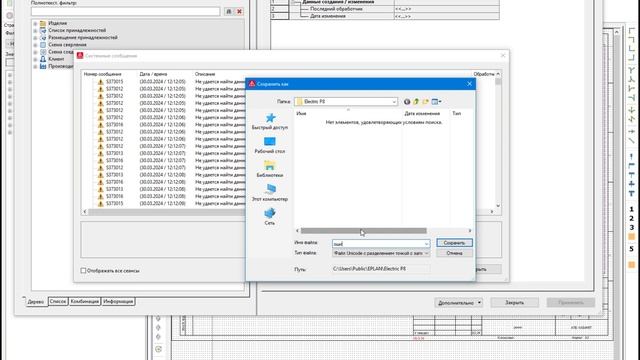Click the red X clear filter icon

240,11
